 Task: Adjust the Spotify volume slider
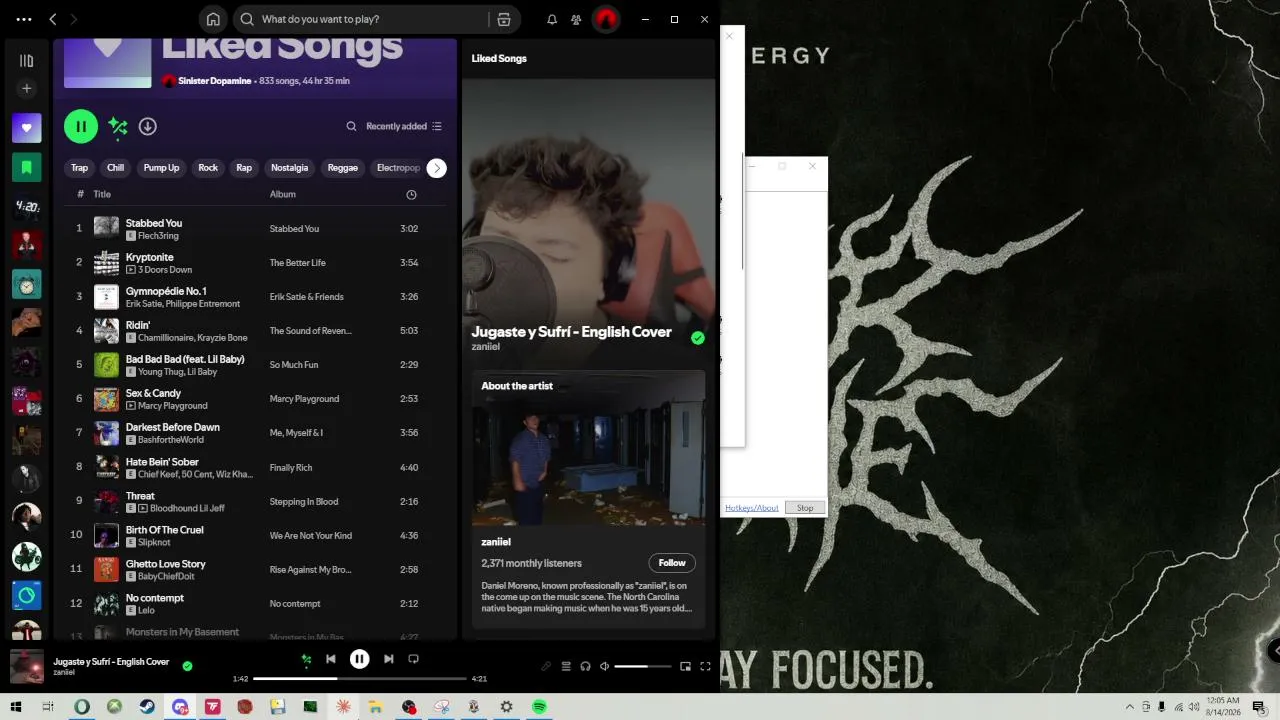click(642, 666)
